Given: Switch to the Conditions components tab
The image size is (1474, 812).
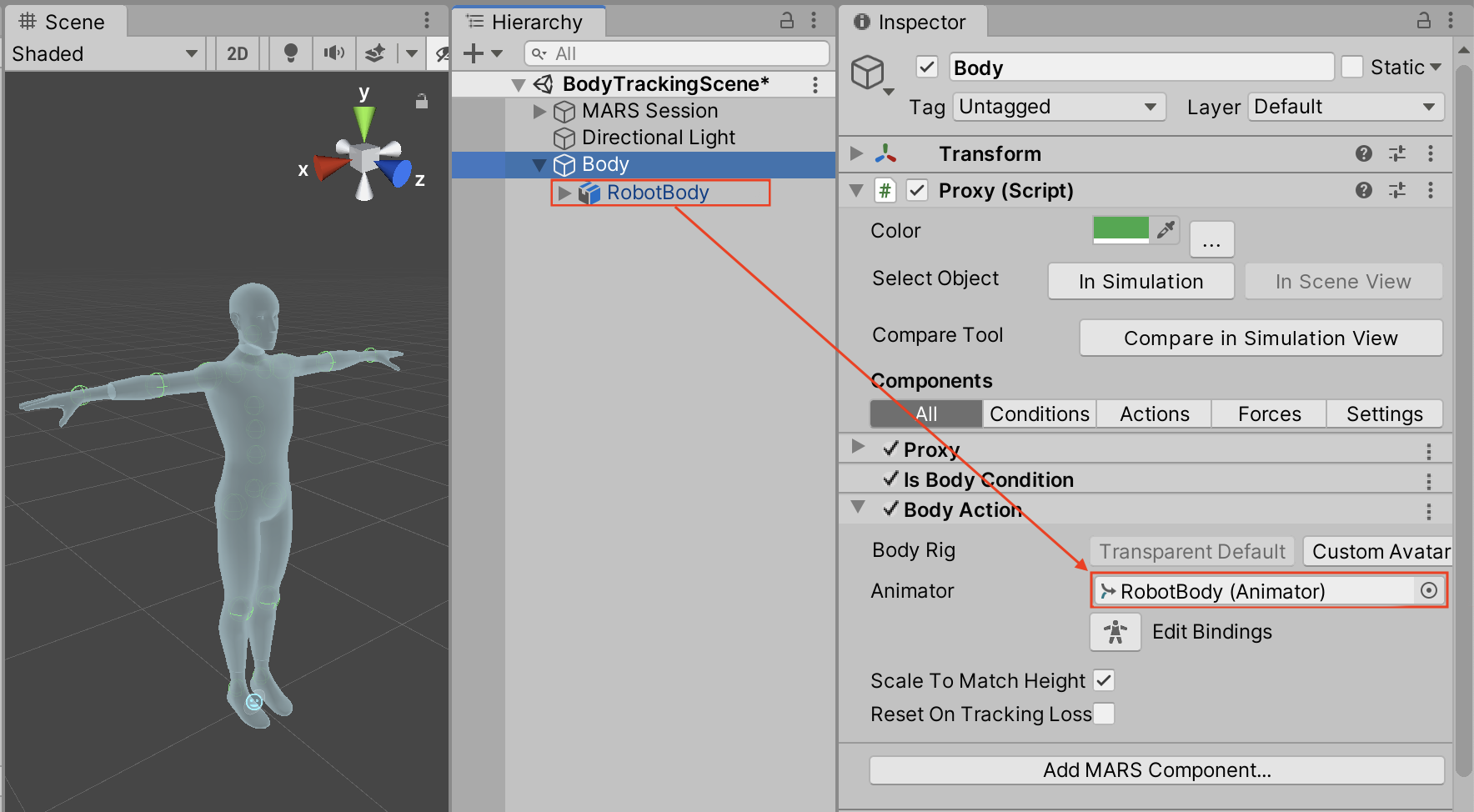Looking at the screenshot, I should point(1039,414).
